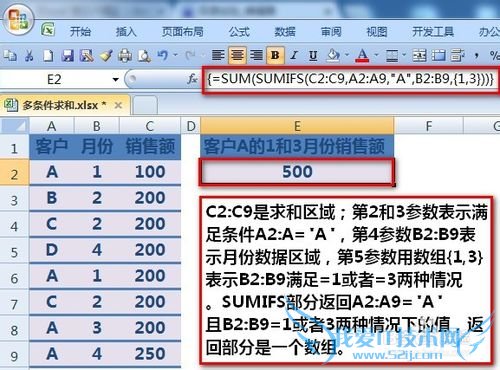
Task: Click the Borders icon
Action: coord(392,55)
